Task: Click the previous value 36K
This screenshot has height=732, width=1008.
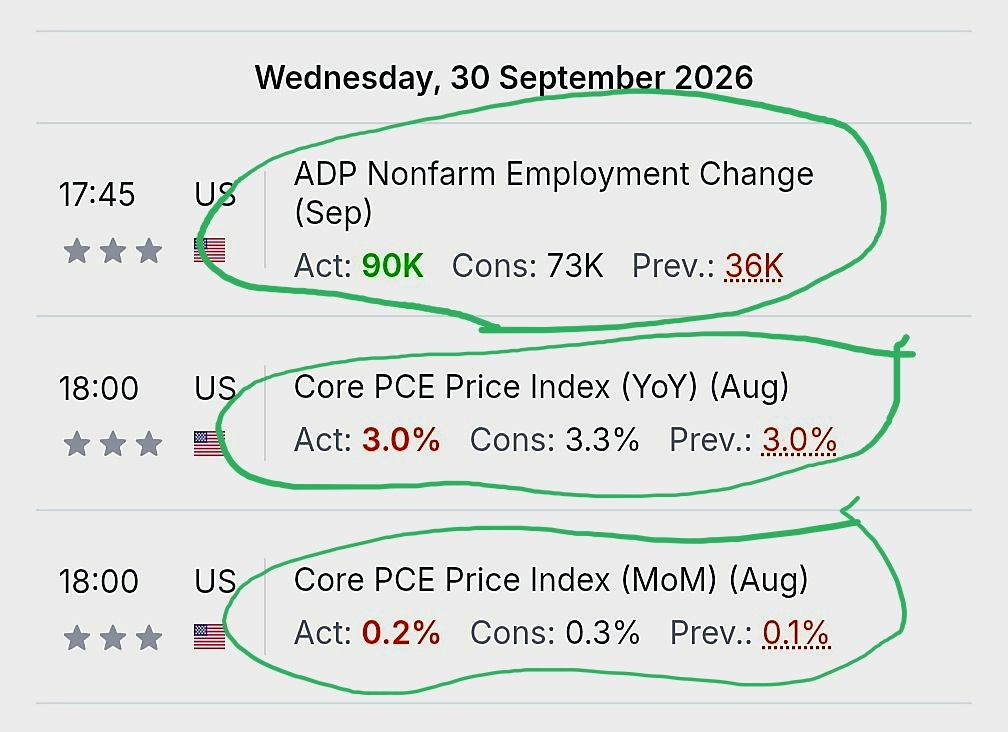Action: [x=754, y=266]
